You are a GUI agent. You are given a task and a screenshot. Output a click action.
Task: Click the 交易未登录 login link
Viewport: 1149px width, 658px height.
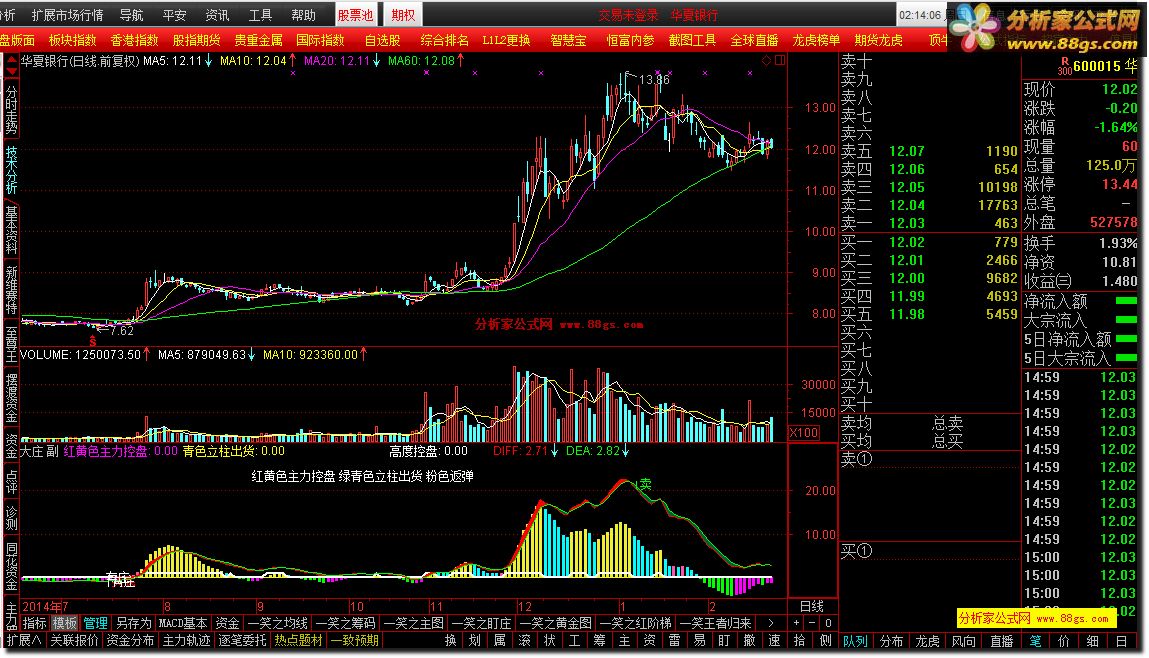pyautogui.click(x=628, y=15)
